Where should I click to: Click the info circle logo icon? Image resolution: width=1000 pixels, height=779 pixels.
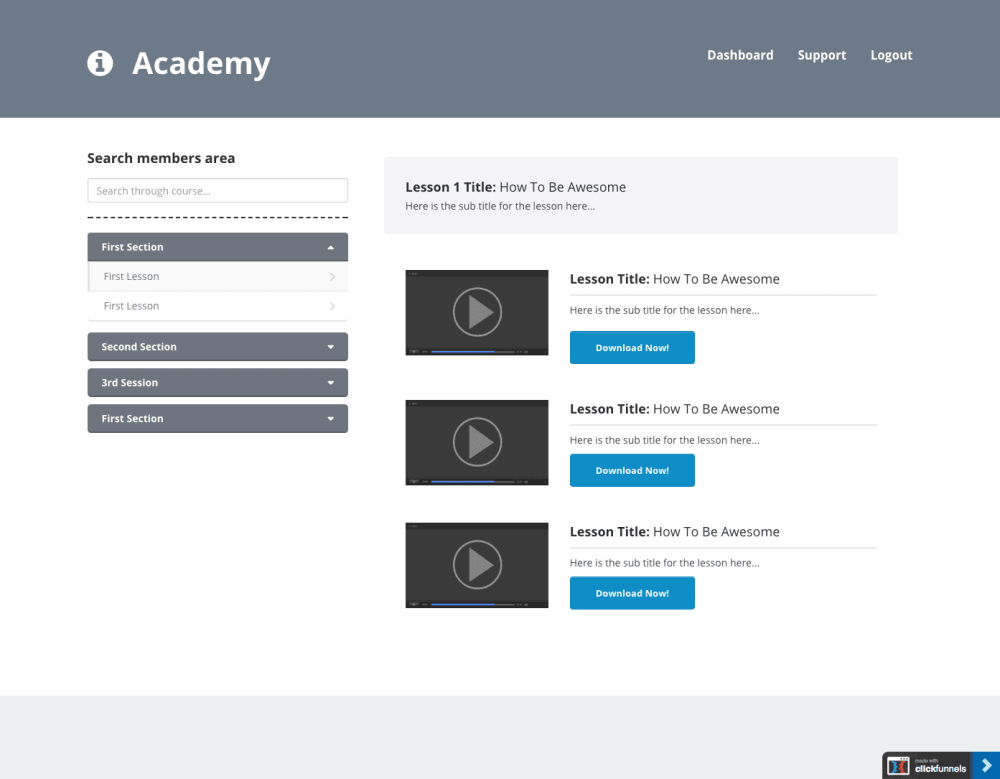(100, 63)
